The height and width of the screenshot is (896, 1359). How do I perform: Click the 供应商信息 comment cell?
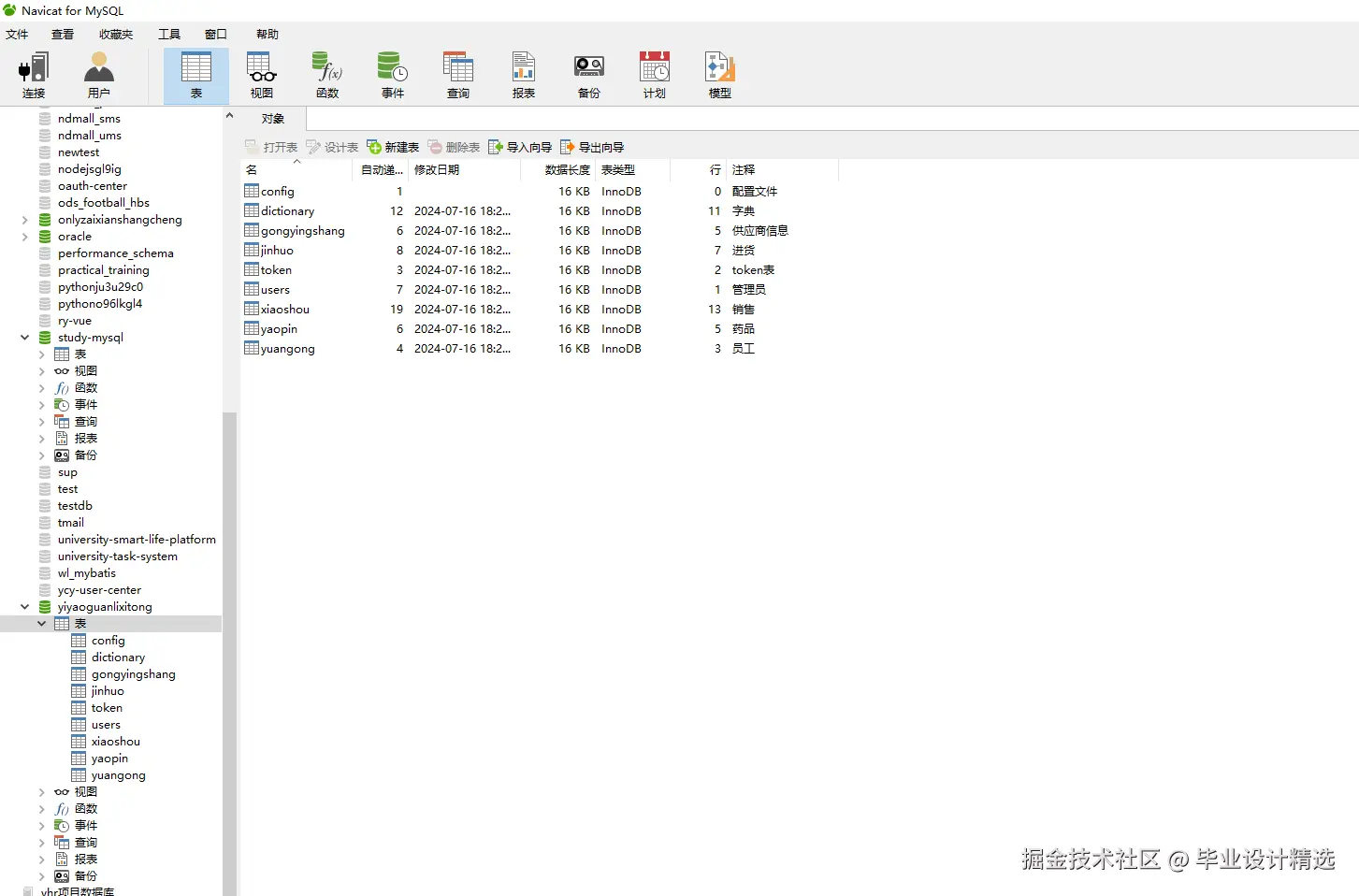pos(759,230)
